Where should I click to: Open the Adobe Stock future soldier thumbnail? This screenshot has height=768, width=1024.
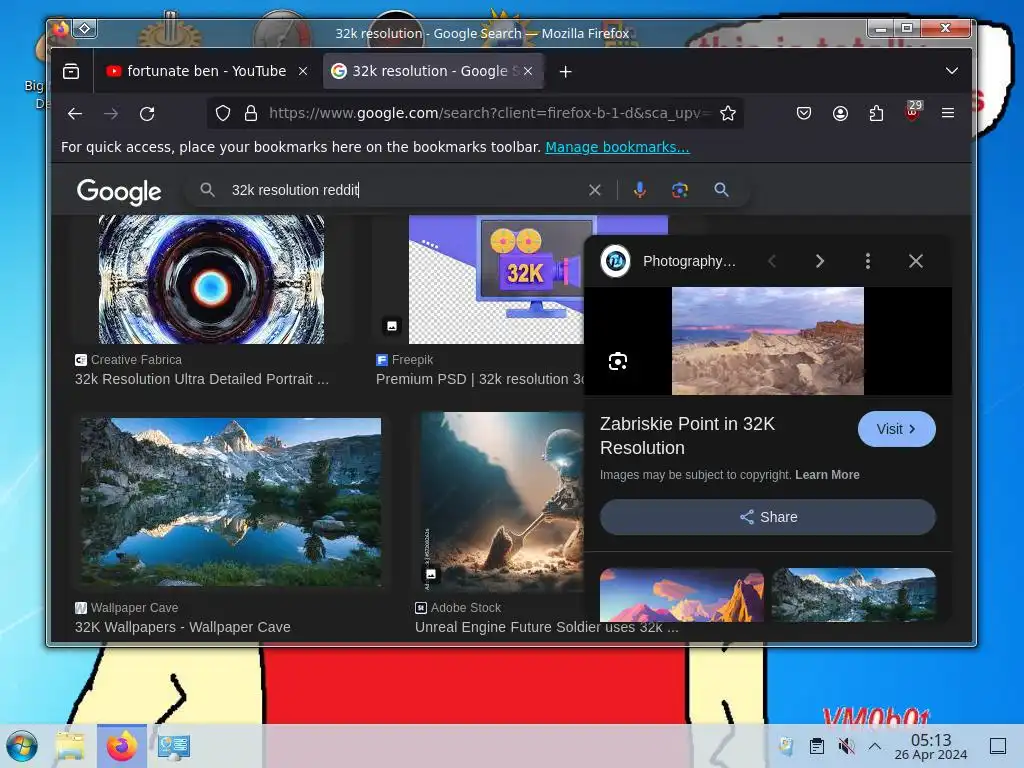coord(502,502)
